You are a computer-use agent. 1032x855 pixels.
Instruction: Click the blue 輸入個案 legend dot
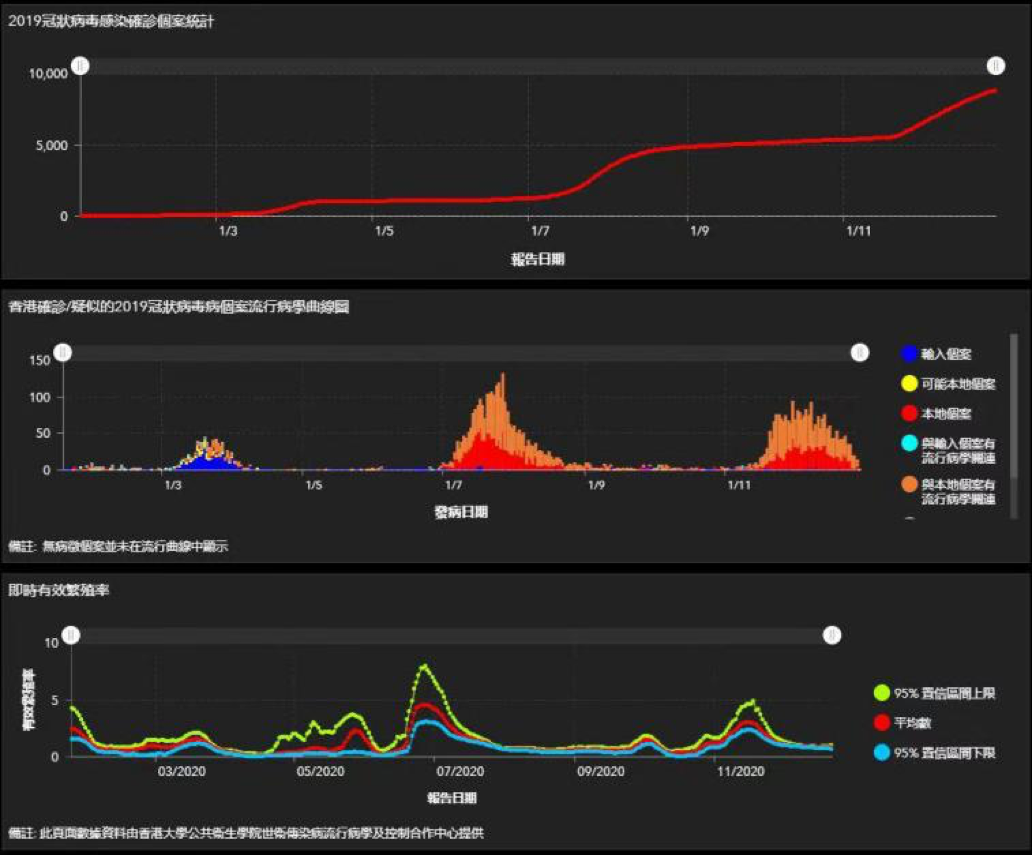[x=909, y=354]
